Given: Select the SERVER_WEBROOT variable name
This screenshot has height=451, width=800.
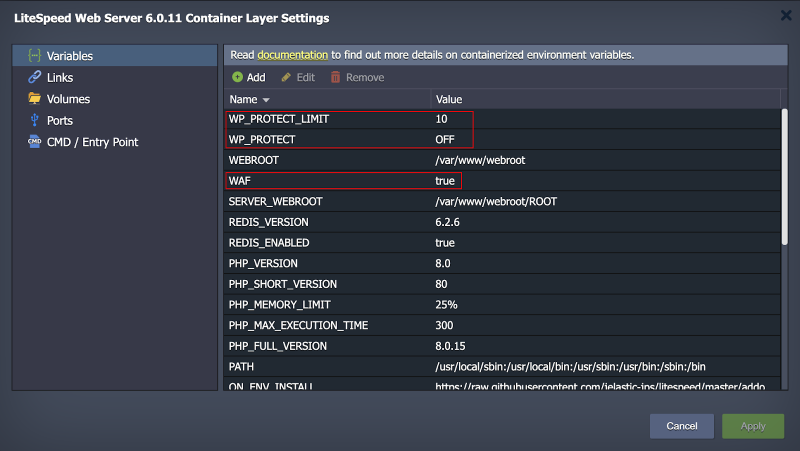Looking at the screenshot, I should tap(276, 202).
